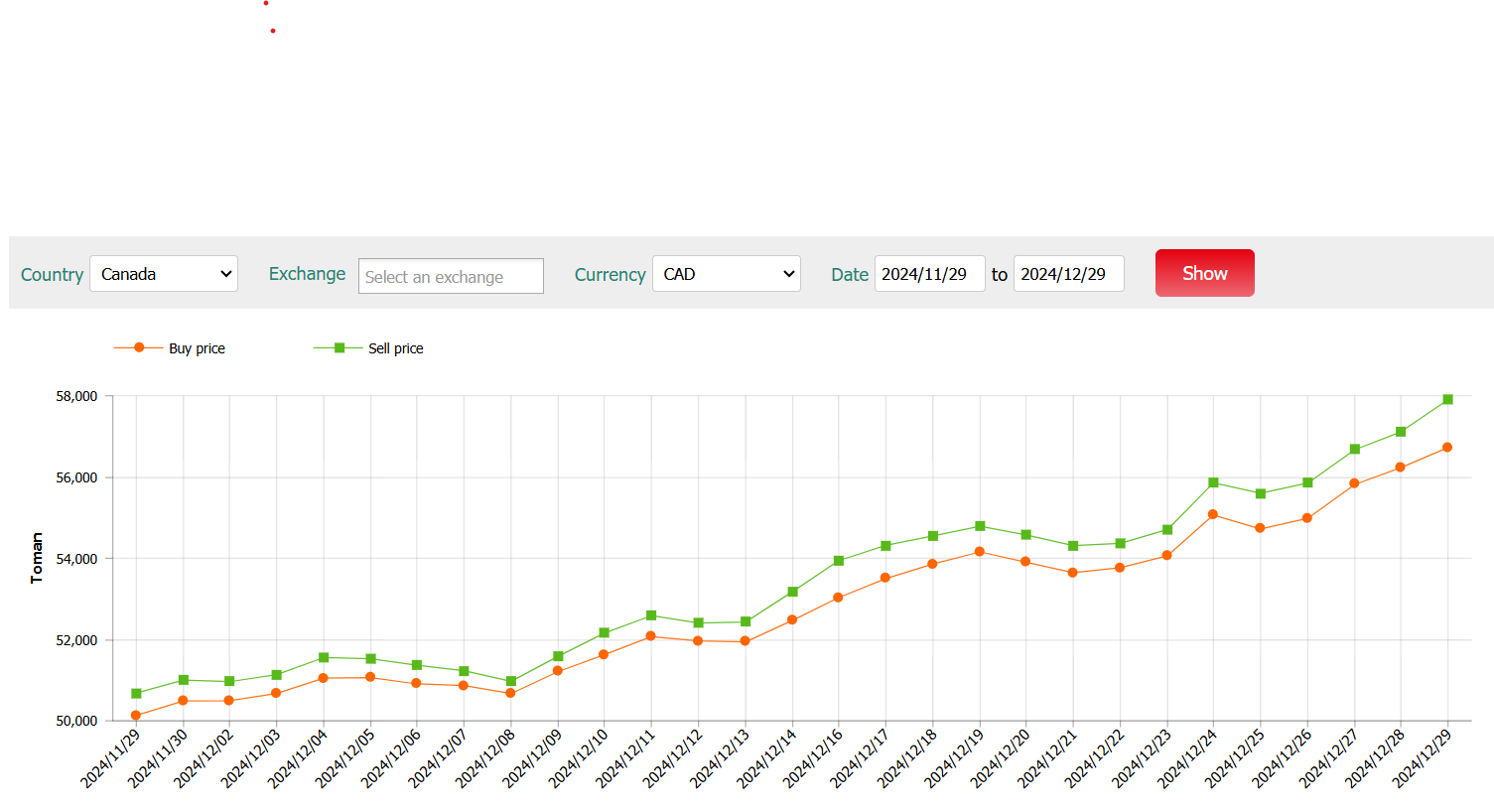Click the Exchange field label
This screenshot has width=1494, height=812.
[x=308, y=274]
